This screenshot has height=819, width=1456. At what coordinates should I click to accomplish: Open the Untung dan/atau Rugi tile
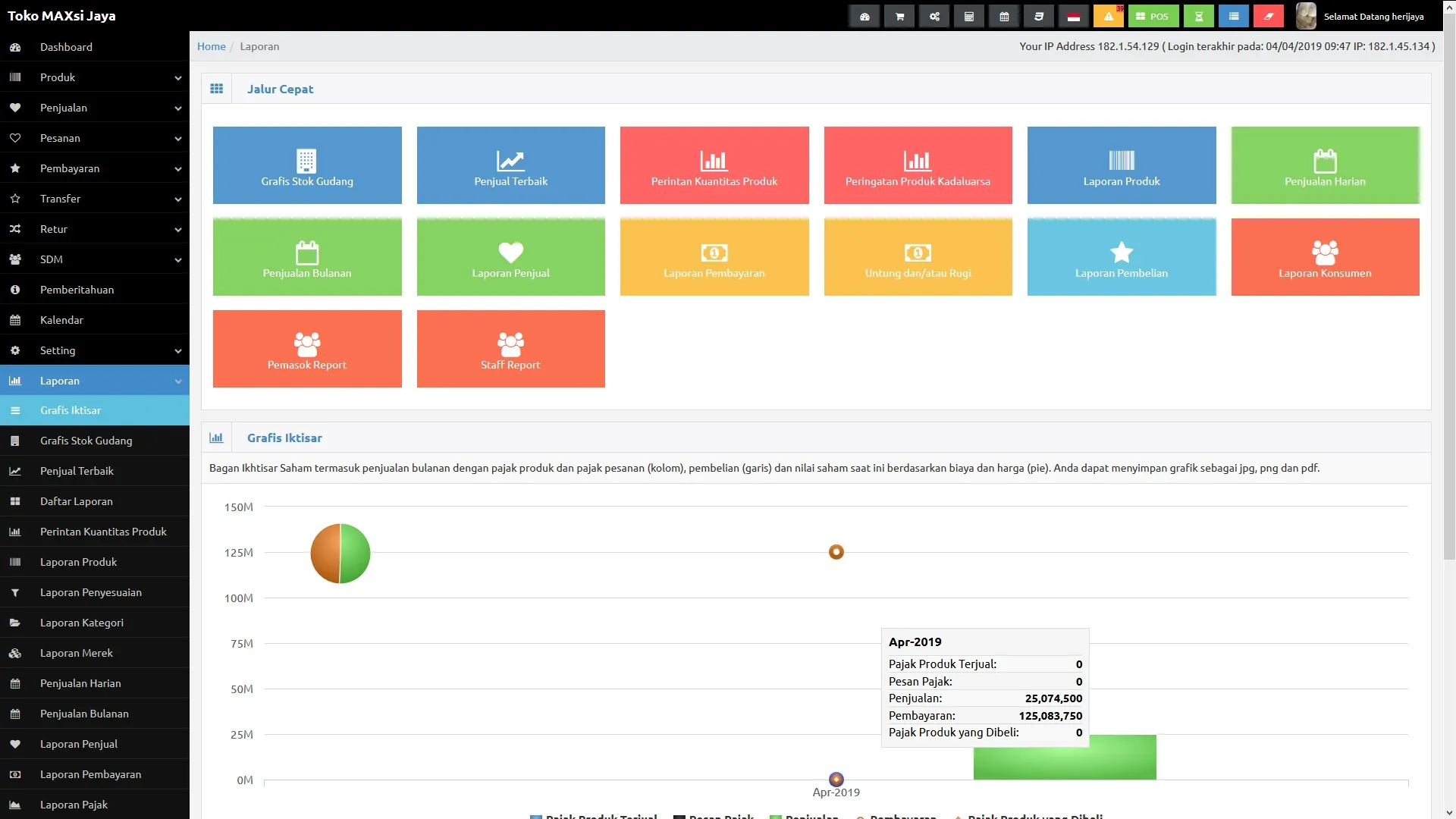coord(918,257)
